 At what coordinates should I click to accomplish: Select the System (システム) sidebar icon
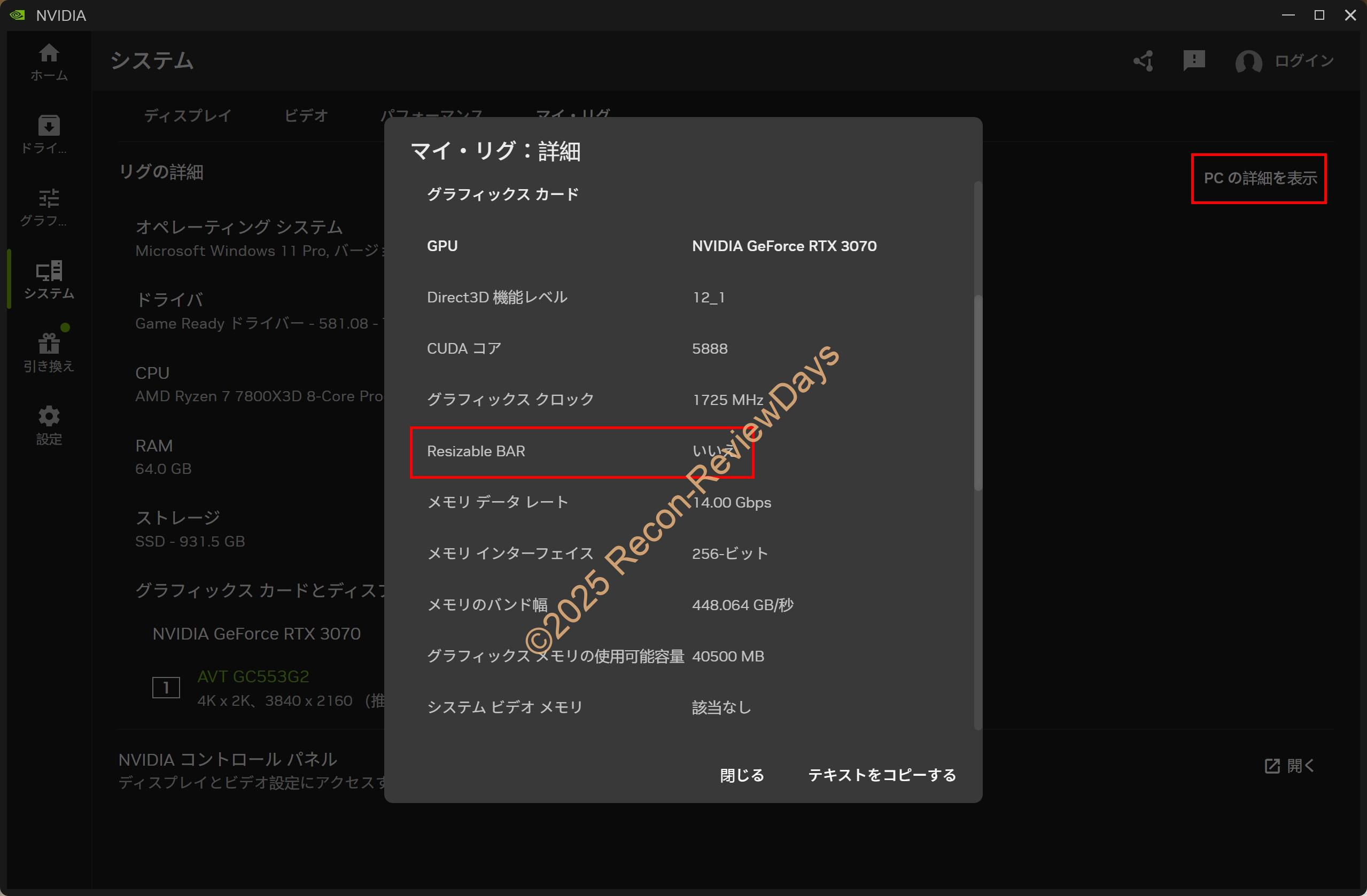click(49, 279)
